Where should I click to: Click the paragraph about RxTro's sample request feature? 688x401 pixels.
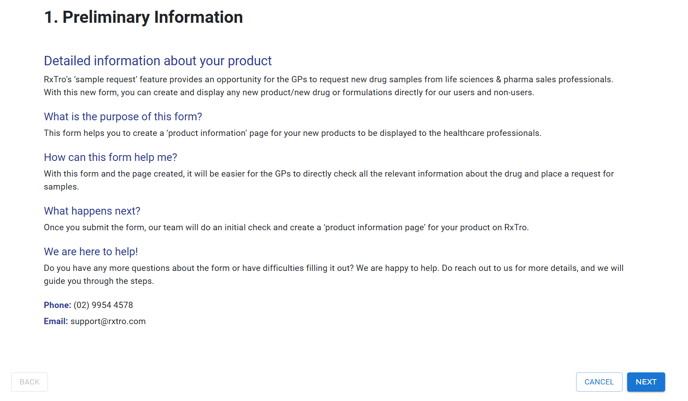tap(328, 86)
